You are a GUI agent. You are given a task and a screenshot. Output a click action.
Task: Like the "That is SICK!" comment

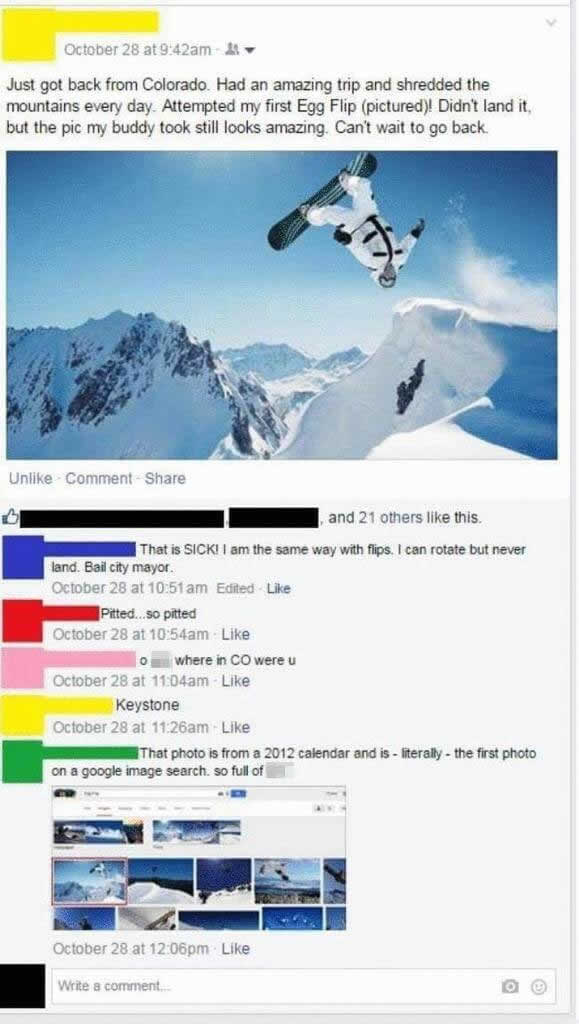(279, 588)
